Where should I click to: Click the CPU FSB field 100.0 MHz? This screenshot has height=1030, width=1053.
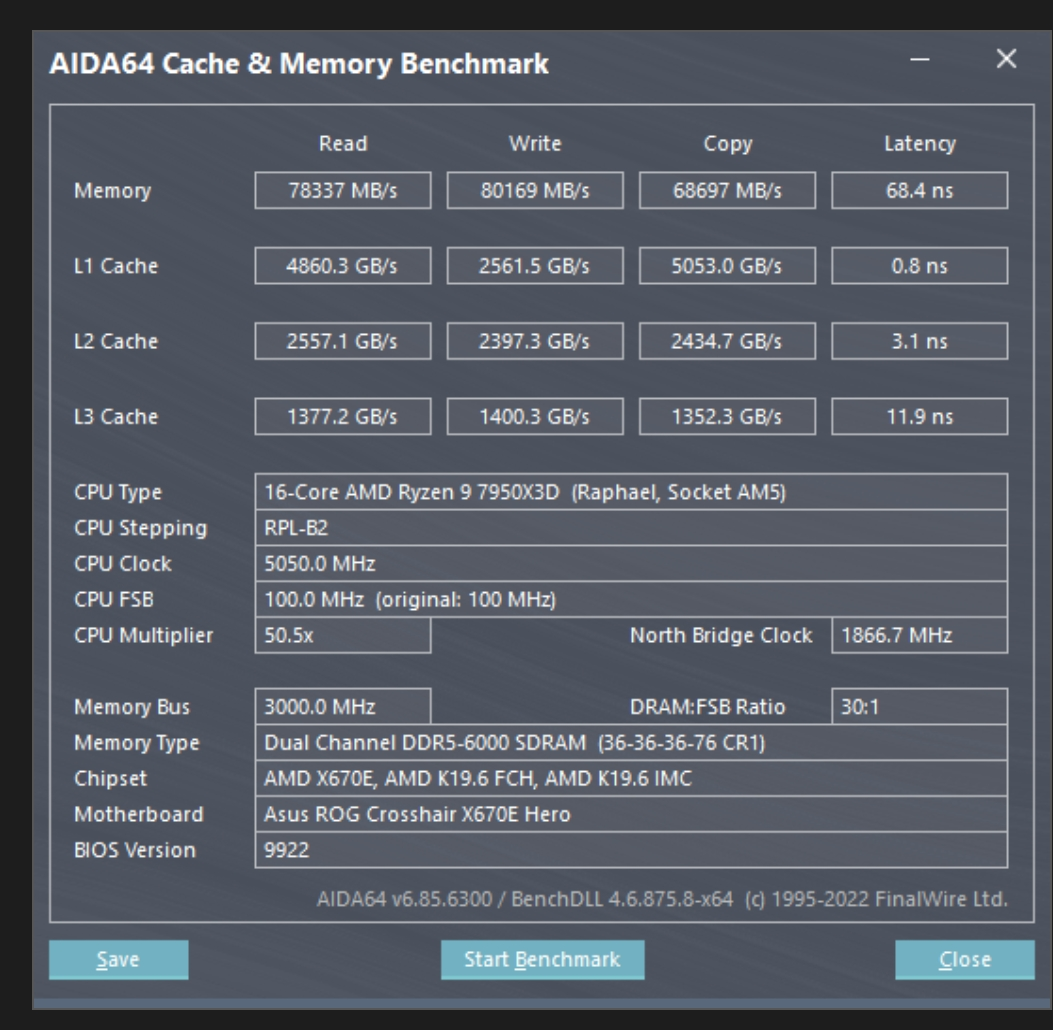point(631,599)
